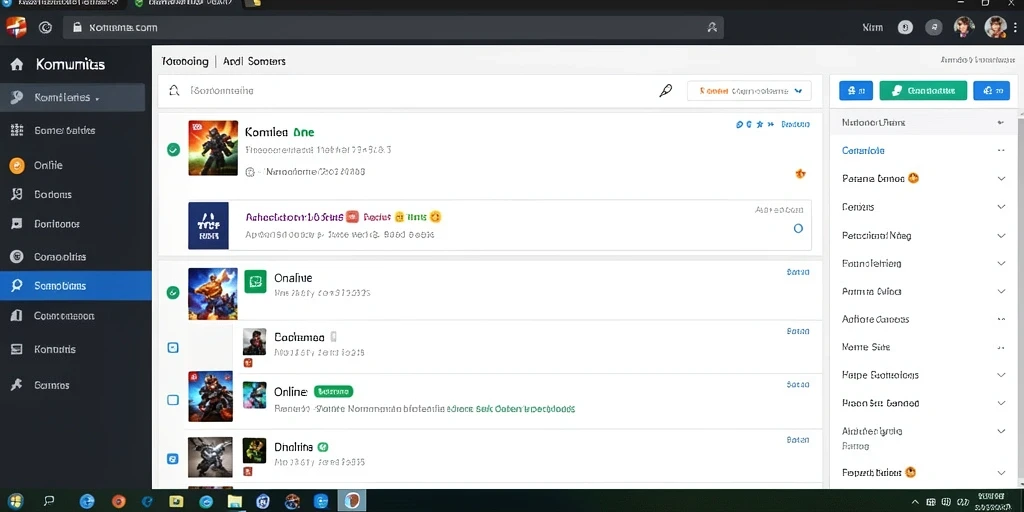
Task: Click the app logo left of reload
Action: (16, 27)
